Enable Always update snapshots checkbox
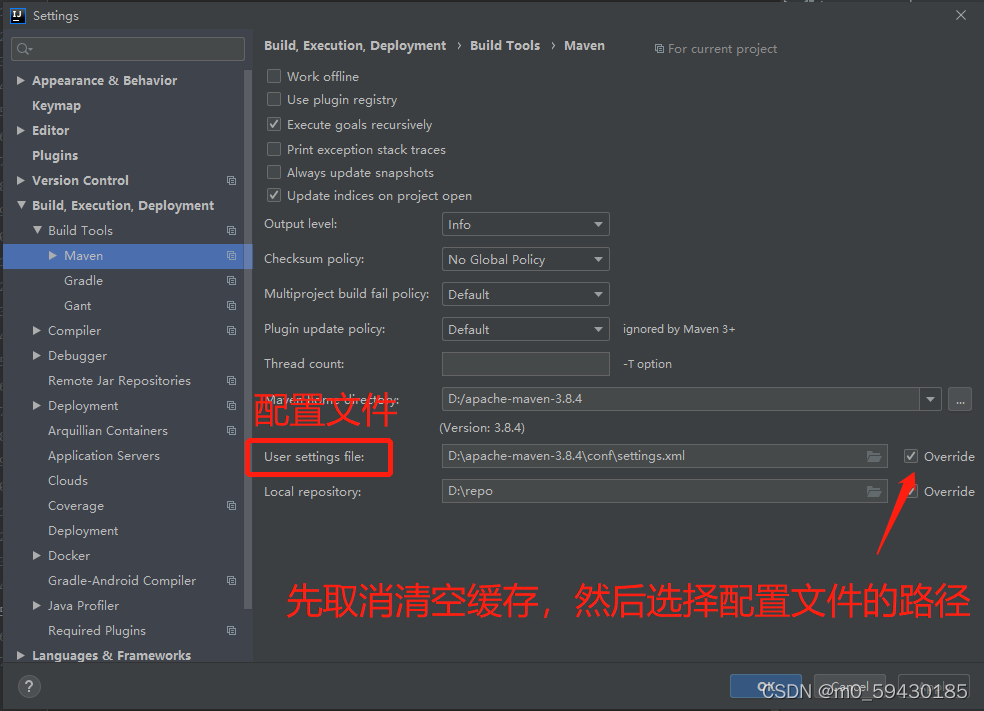 click(274, 173)
